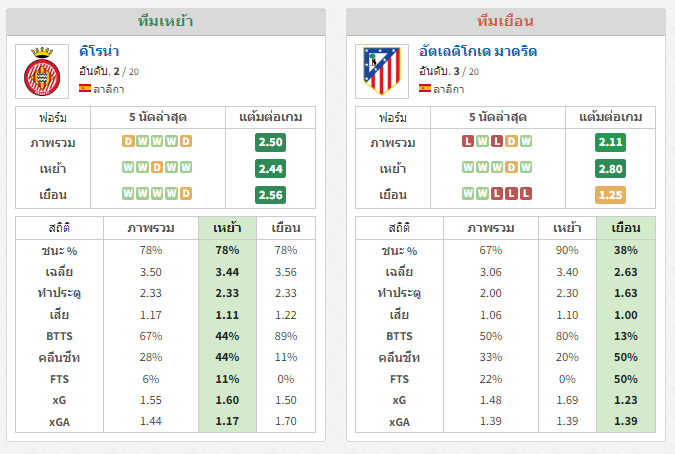675x454 pixels.
Task: Open the Girona team name link
Action: (x=99, y=51)
